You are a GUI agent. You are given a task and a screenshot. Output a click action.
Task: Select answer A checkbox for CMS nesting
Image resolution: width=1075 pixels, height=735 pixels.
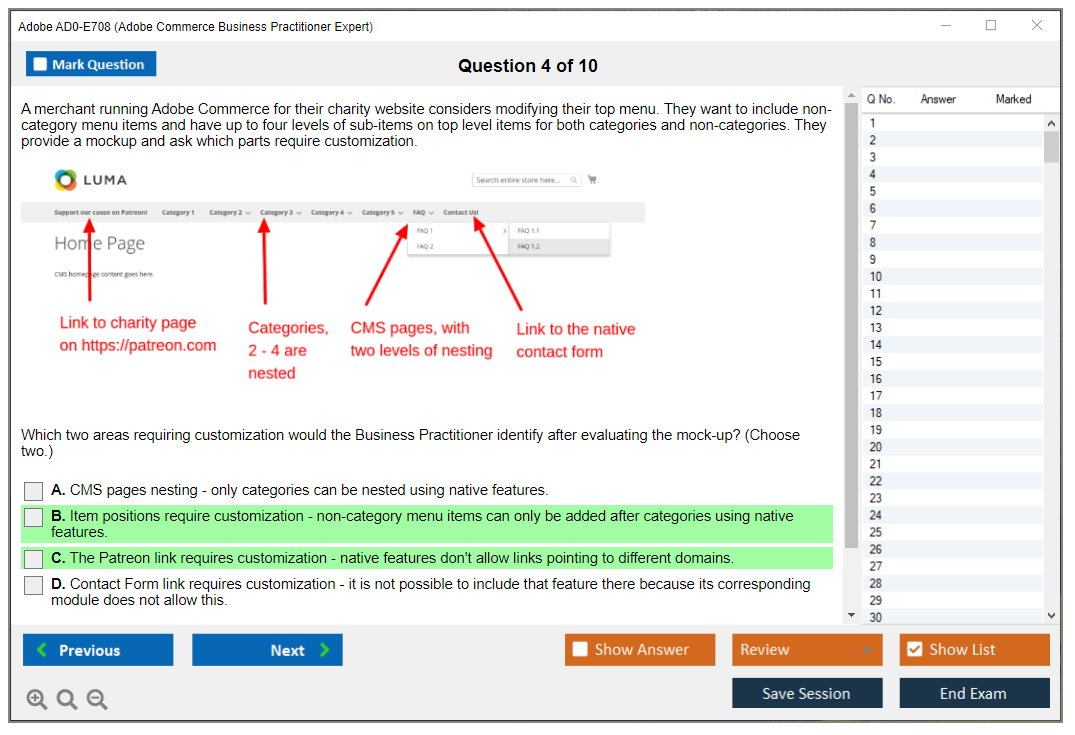click(x=34, y=491)
